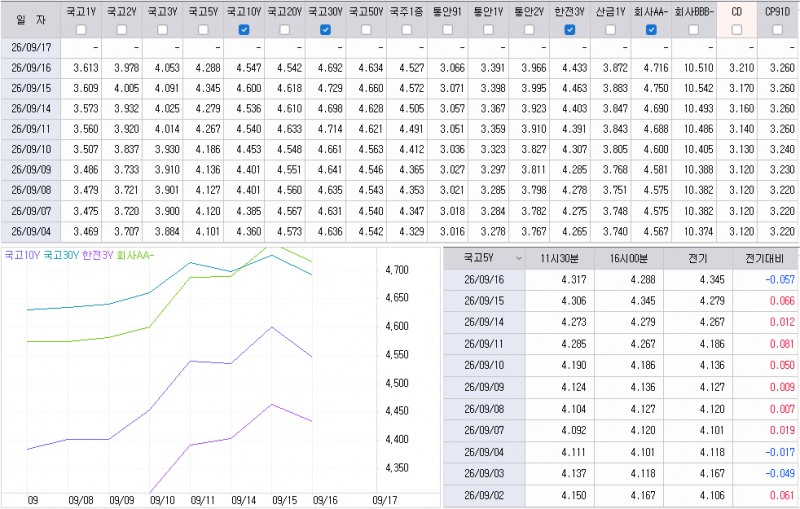
Task: Click the 전기대비 column header
Action: (765, 259)
